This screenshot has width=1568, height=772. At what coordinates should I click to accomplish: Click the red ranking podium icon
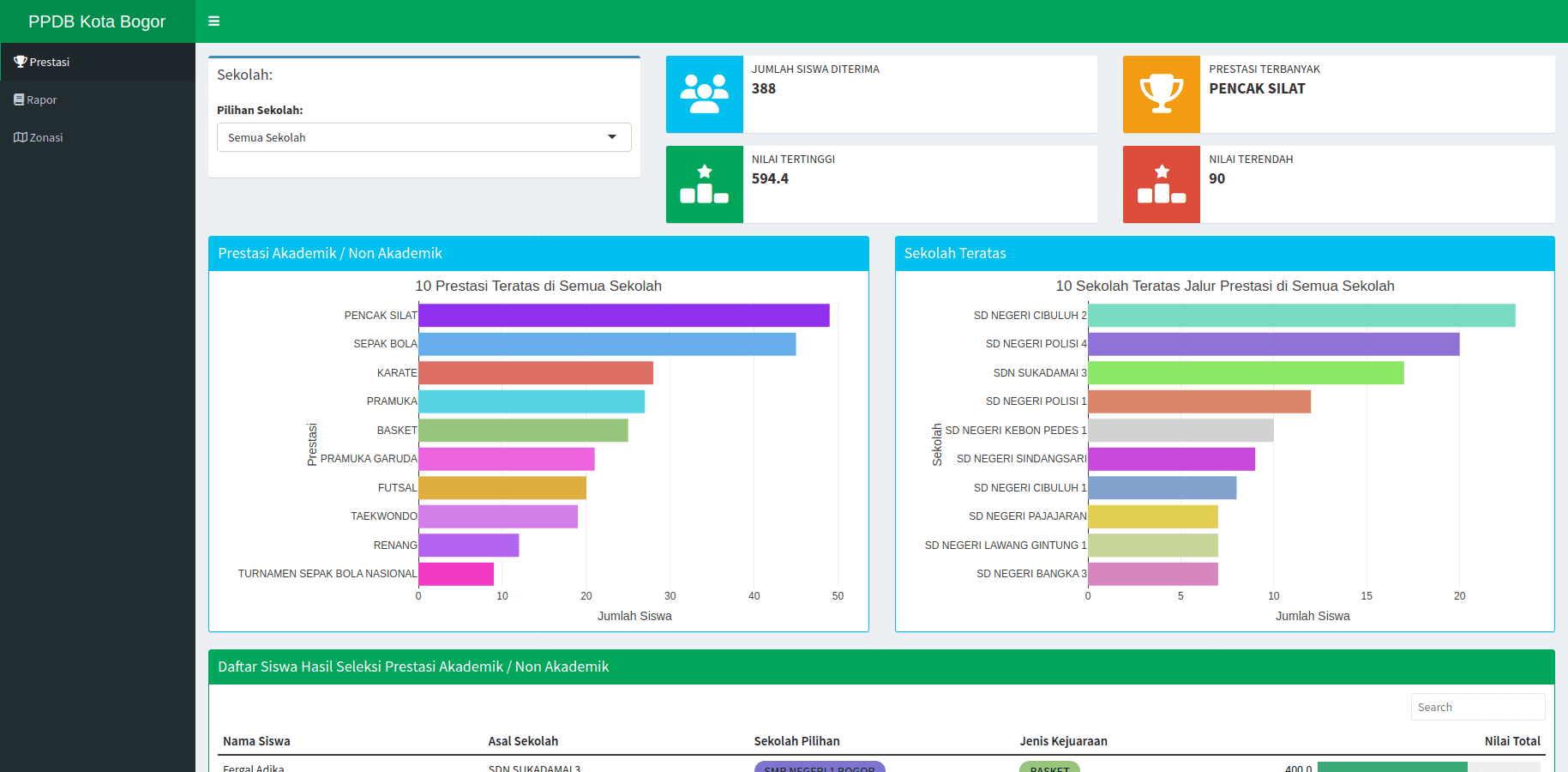click(1161, 184)
